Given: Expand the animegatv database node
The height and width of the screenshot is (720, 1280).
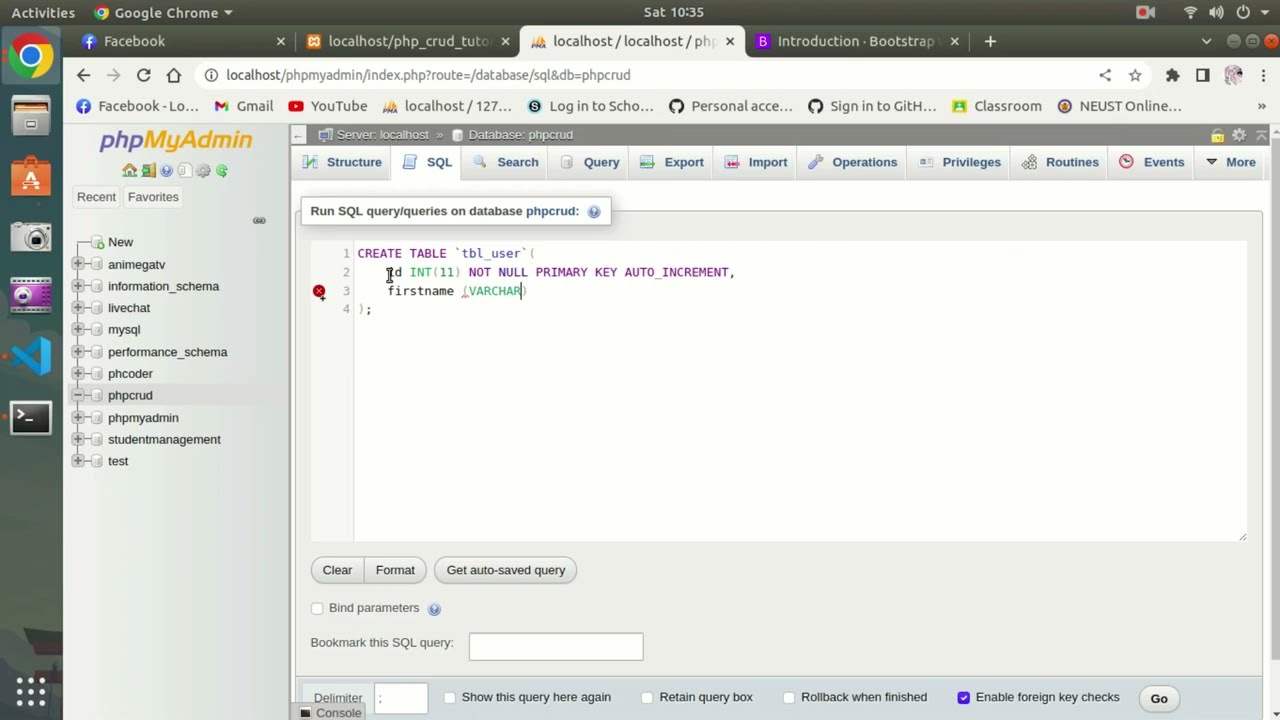Looking at the screenshot, I should pyautogui.click(x=78, y=265).
